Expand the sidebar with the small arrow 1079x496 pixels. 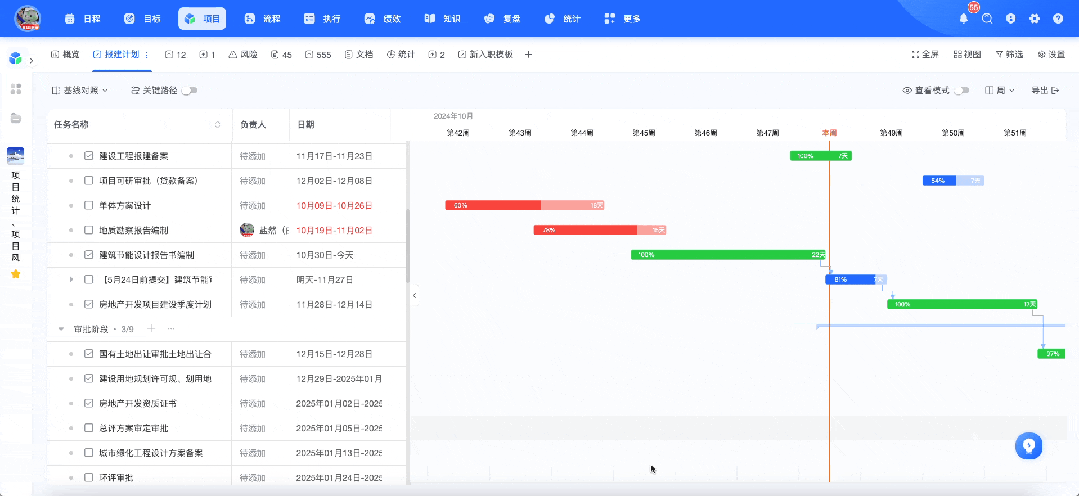[x=32, y=61]
